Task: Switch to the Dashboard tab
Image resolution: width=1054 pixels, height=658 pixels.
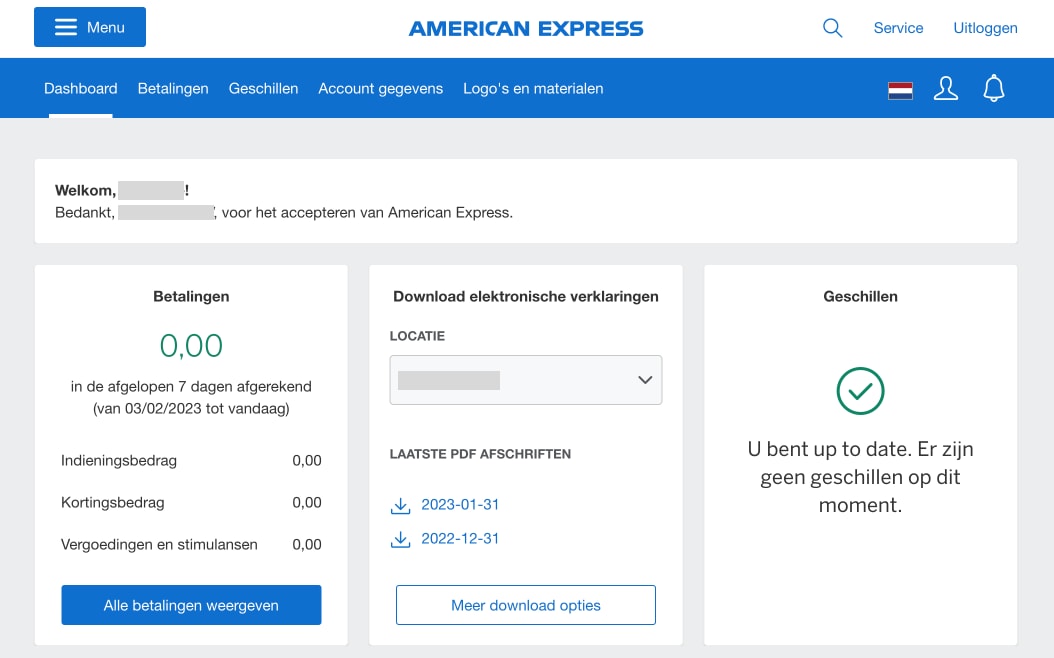Action: pos(81,89)
